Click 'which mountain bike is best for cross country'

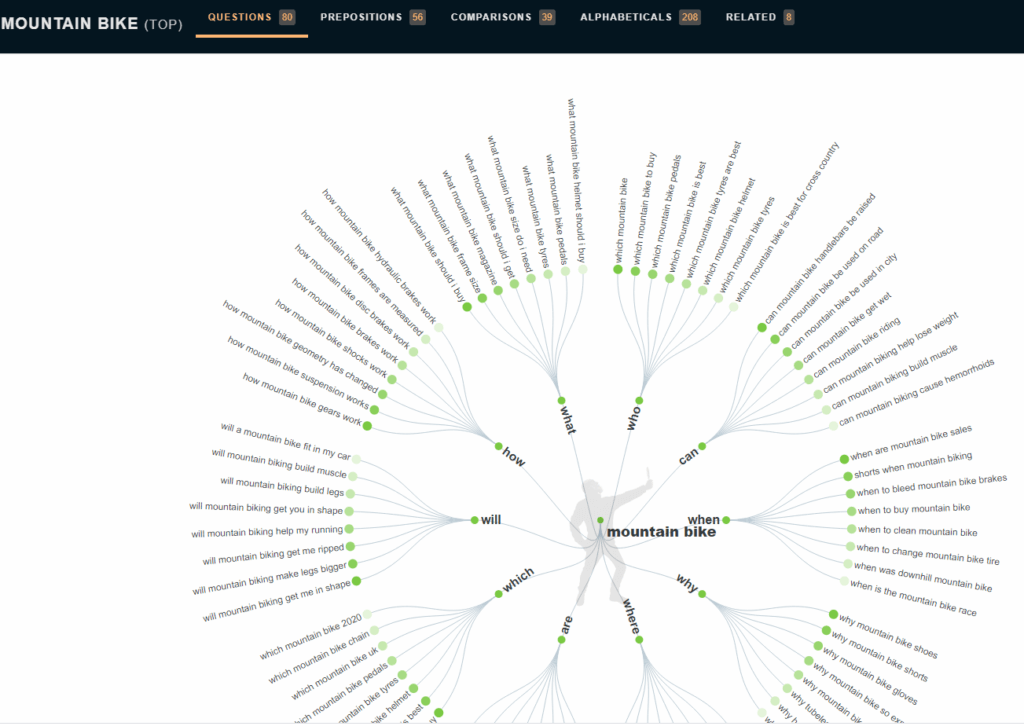(786, 222)
